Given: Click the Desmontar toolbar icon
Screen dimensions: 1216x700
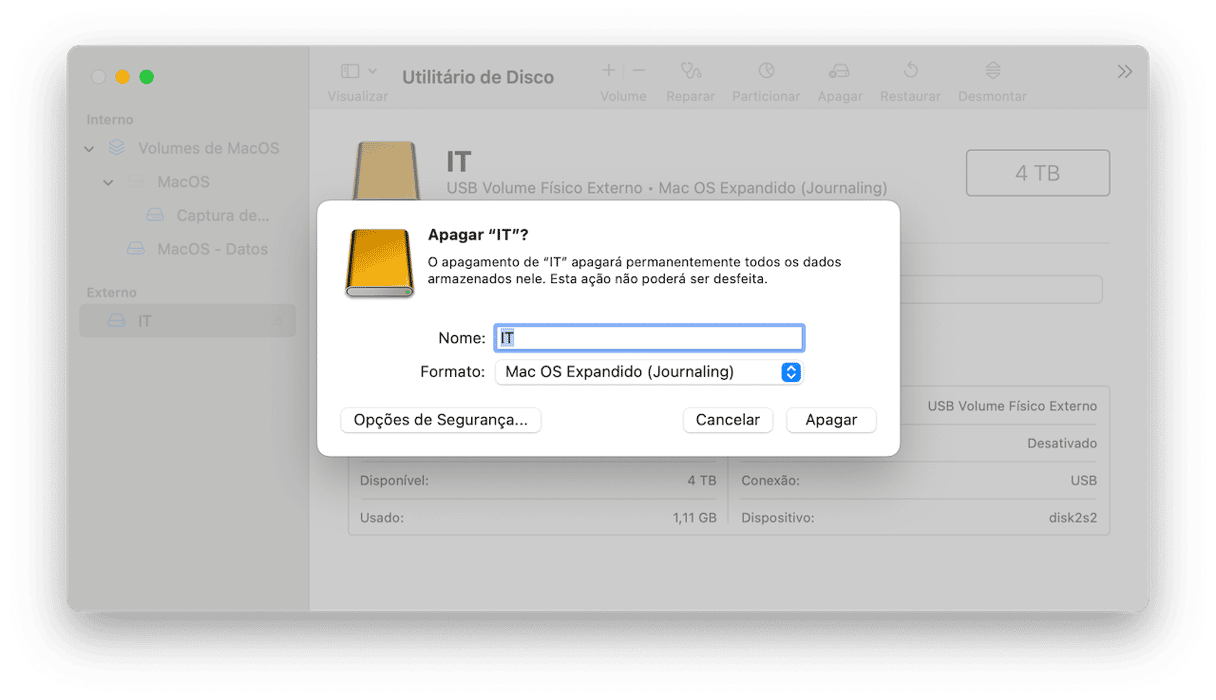Looking at the screenshot, I should (992, 72).
